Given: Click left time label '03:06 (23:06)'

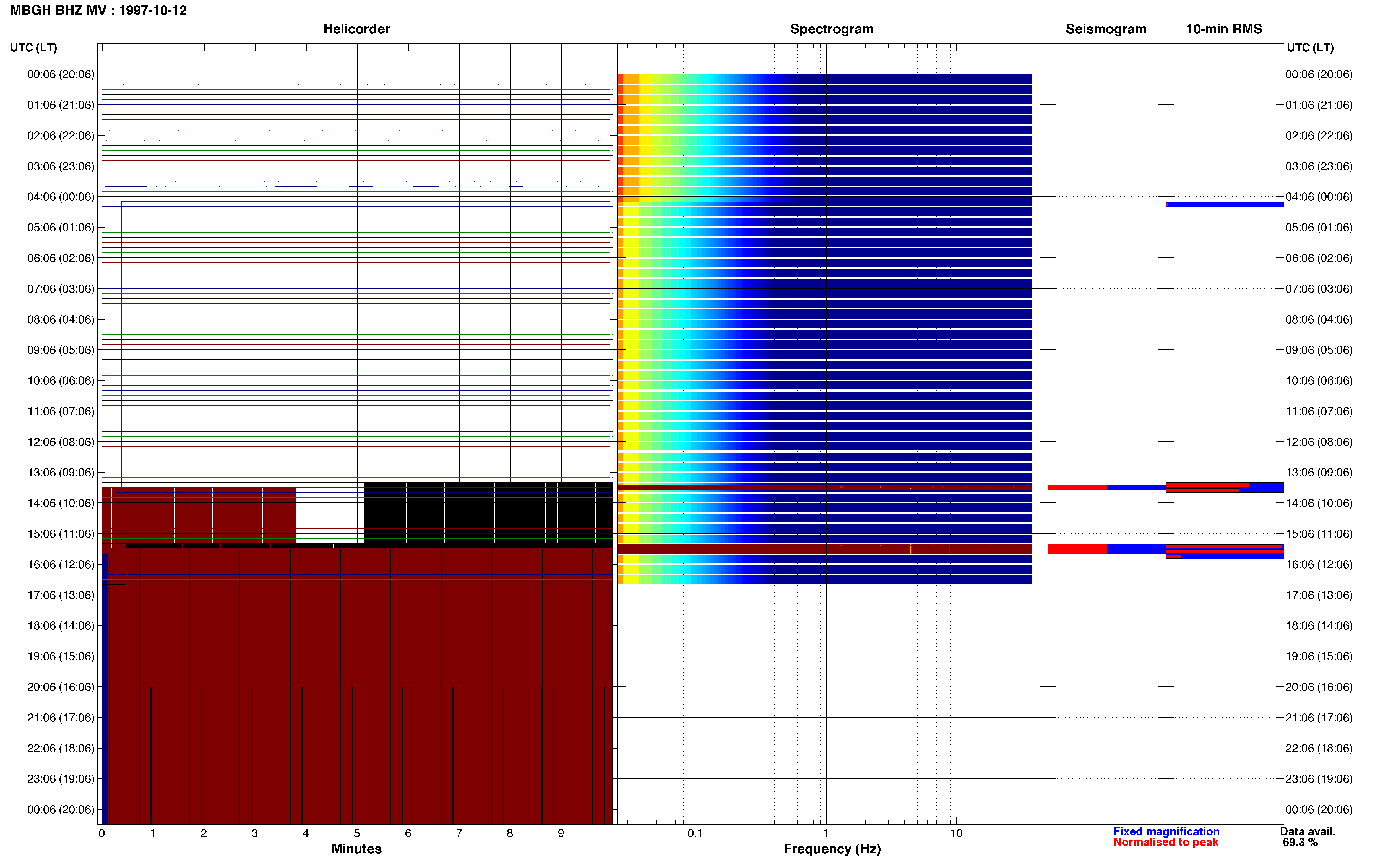Looking at the screenshot, I should (x=61, y=166).
